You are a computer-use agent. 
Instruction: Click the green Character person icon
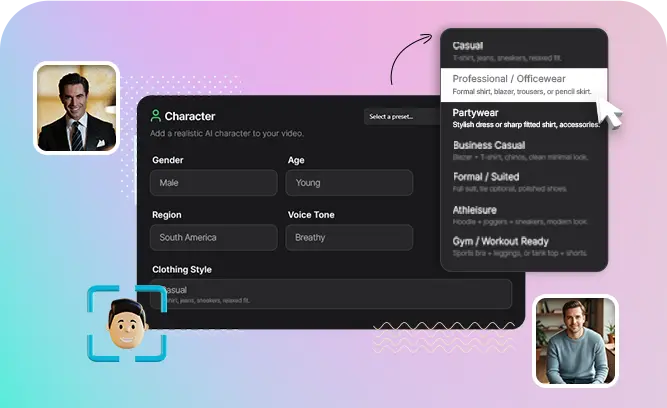pyautogui.click(x=156, y=116)
